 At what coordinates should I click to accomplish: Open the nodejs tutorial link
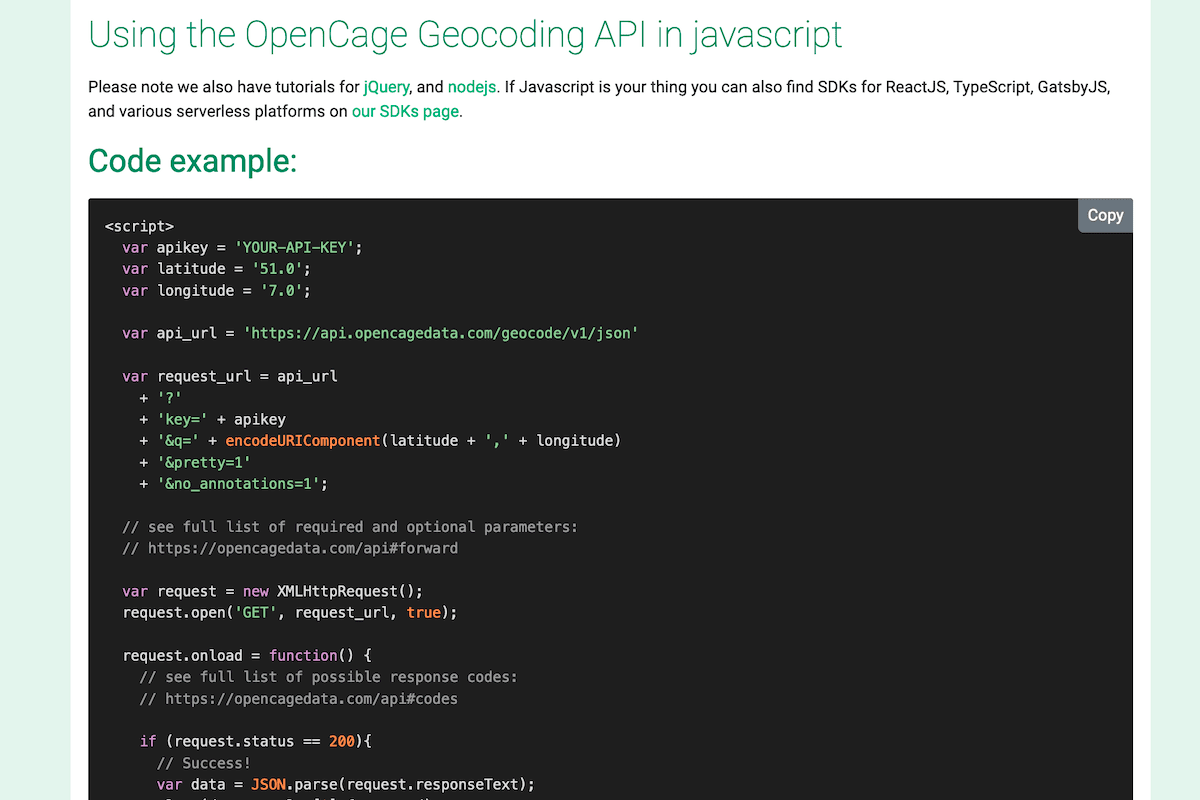tap(472, 87)
